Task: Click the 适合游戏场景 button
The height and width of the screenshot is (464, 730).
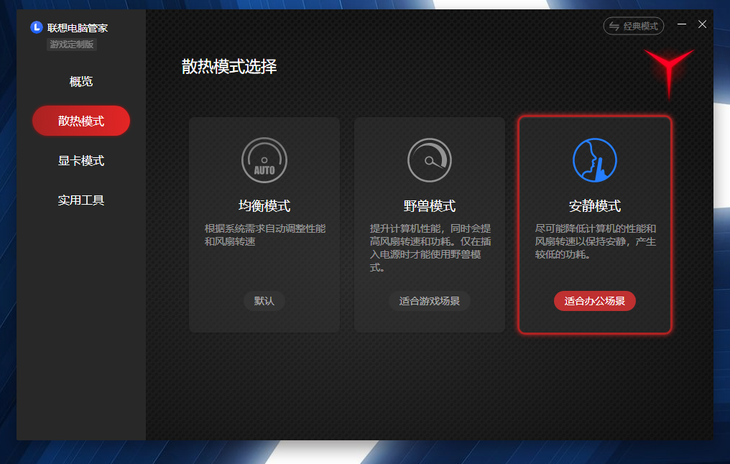Action: (x=429, y=301)
